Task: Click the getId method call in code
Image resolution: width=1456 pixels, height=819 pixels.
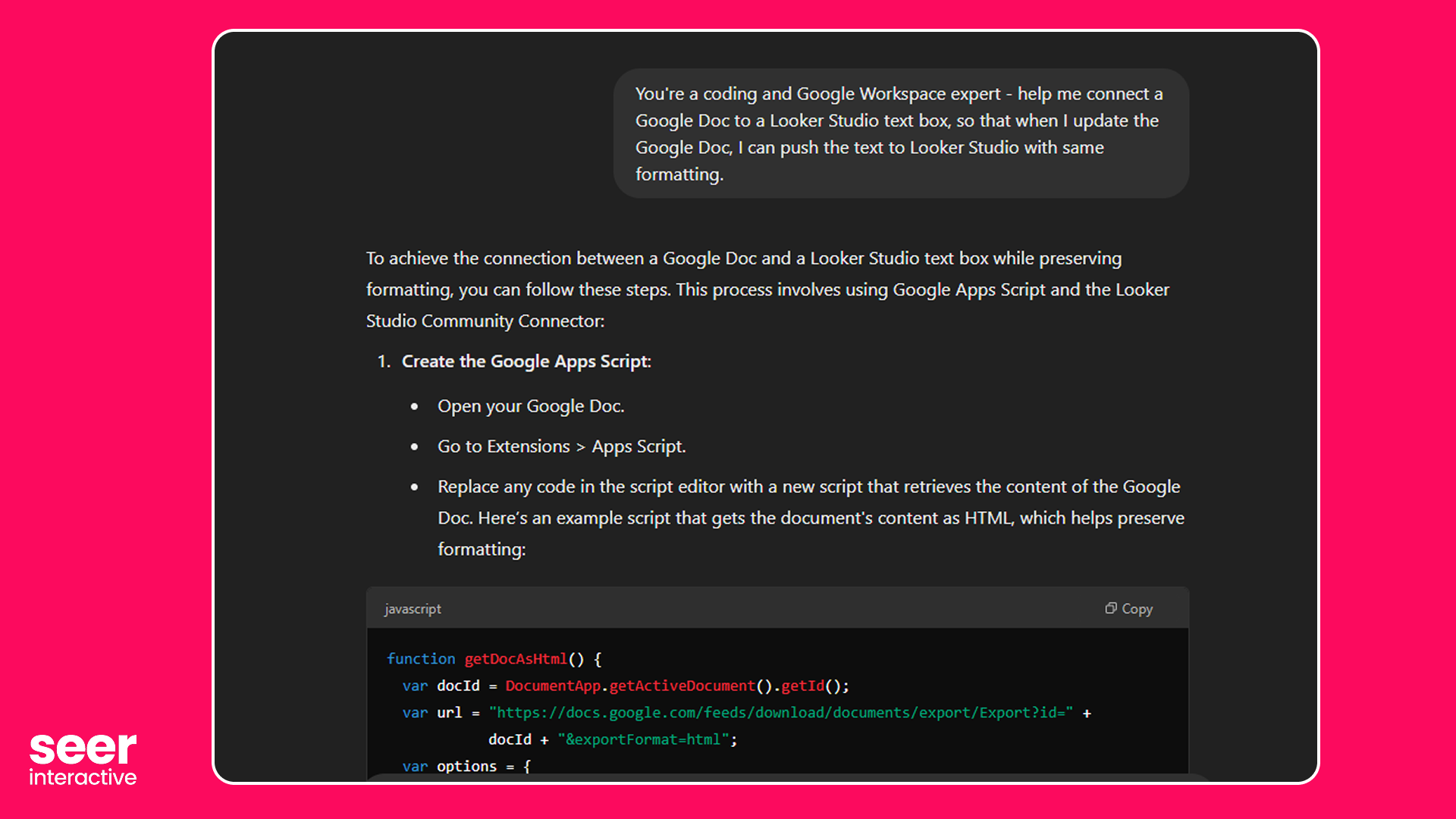Action: coord(802,686)
